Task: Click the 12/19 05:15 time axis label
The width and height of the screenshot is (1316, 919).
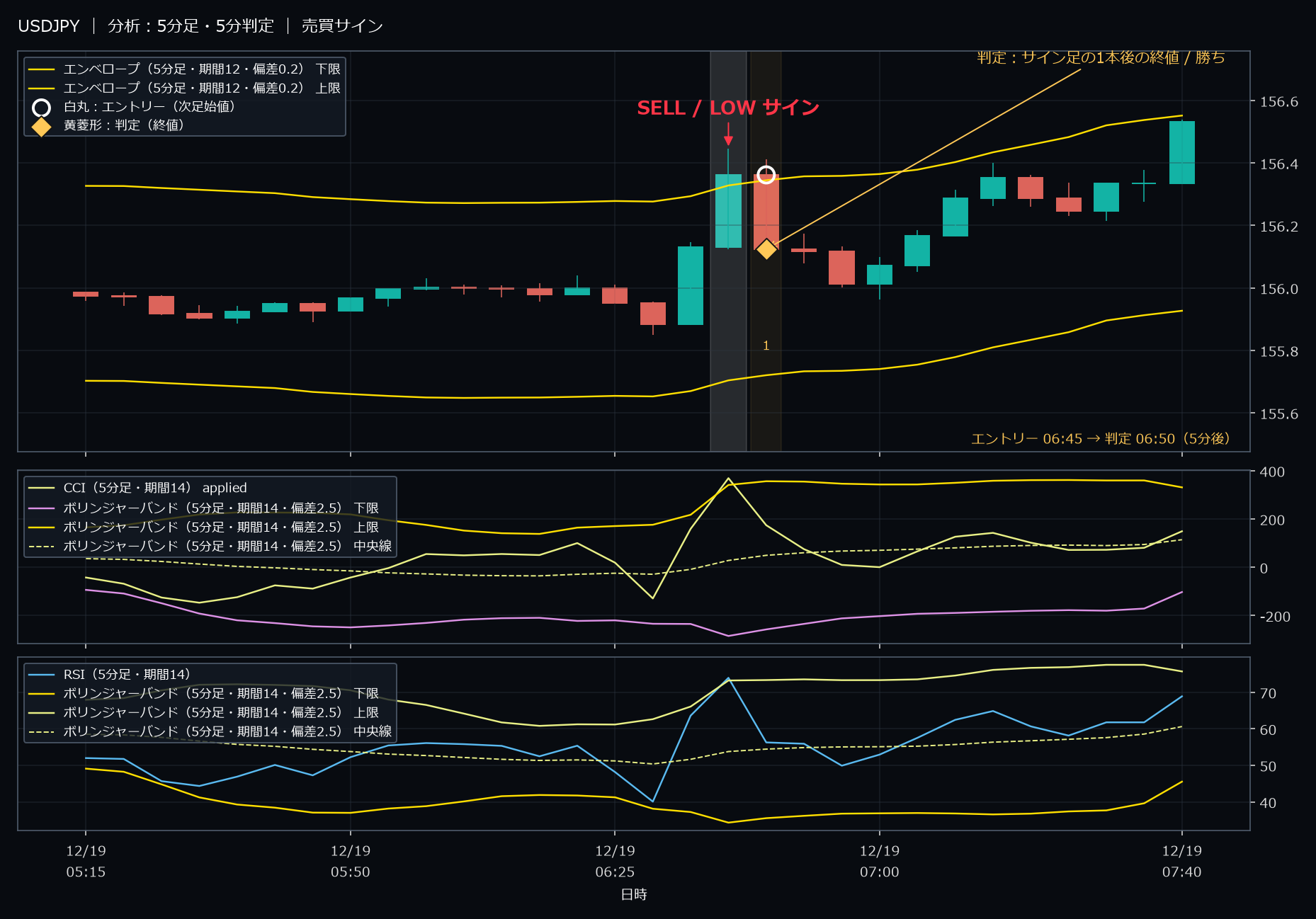Action: [x=86, y=862]
